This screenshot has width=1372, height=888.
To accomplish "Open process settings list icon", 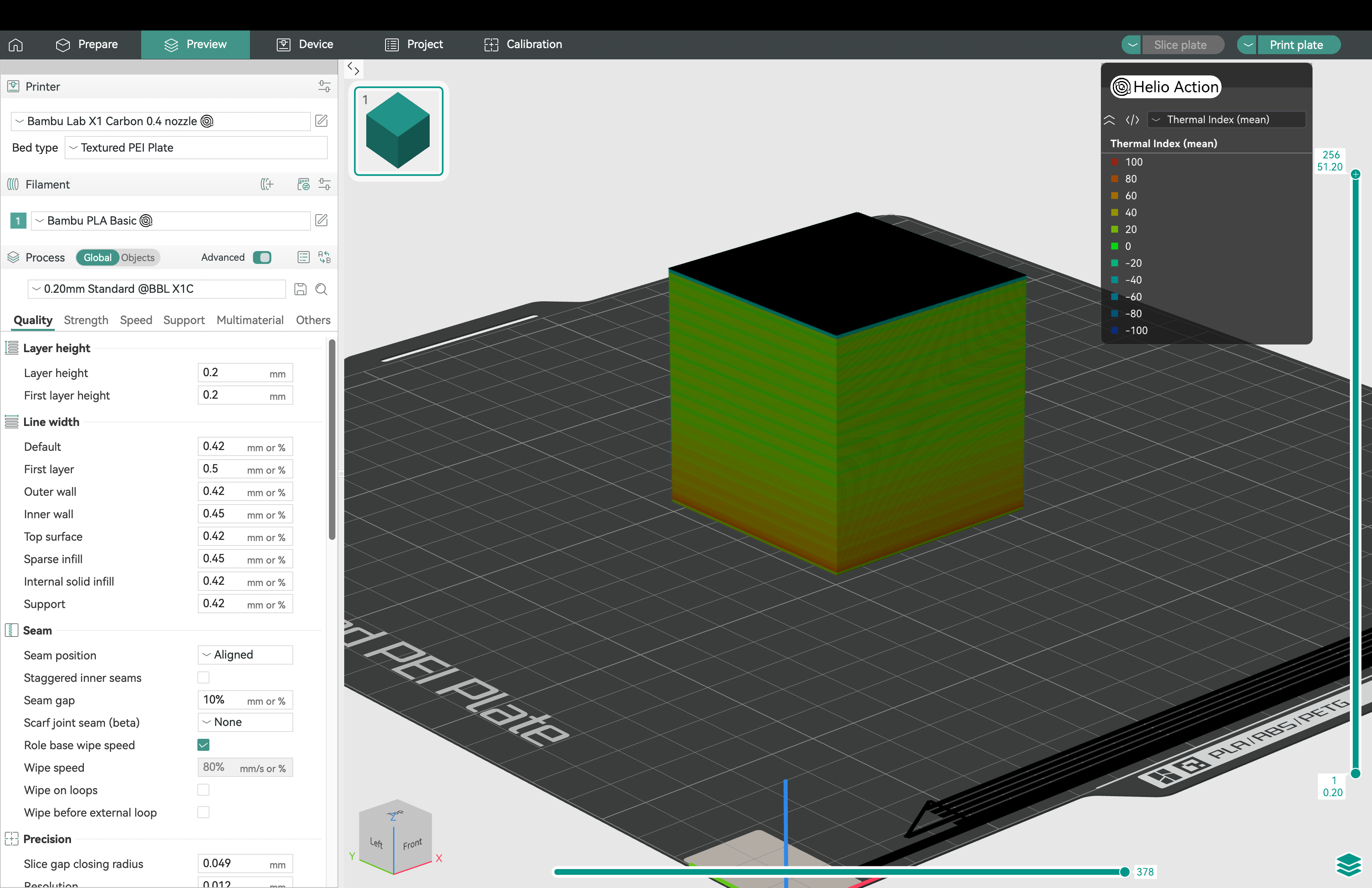I will [303, 257].
